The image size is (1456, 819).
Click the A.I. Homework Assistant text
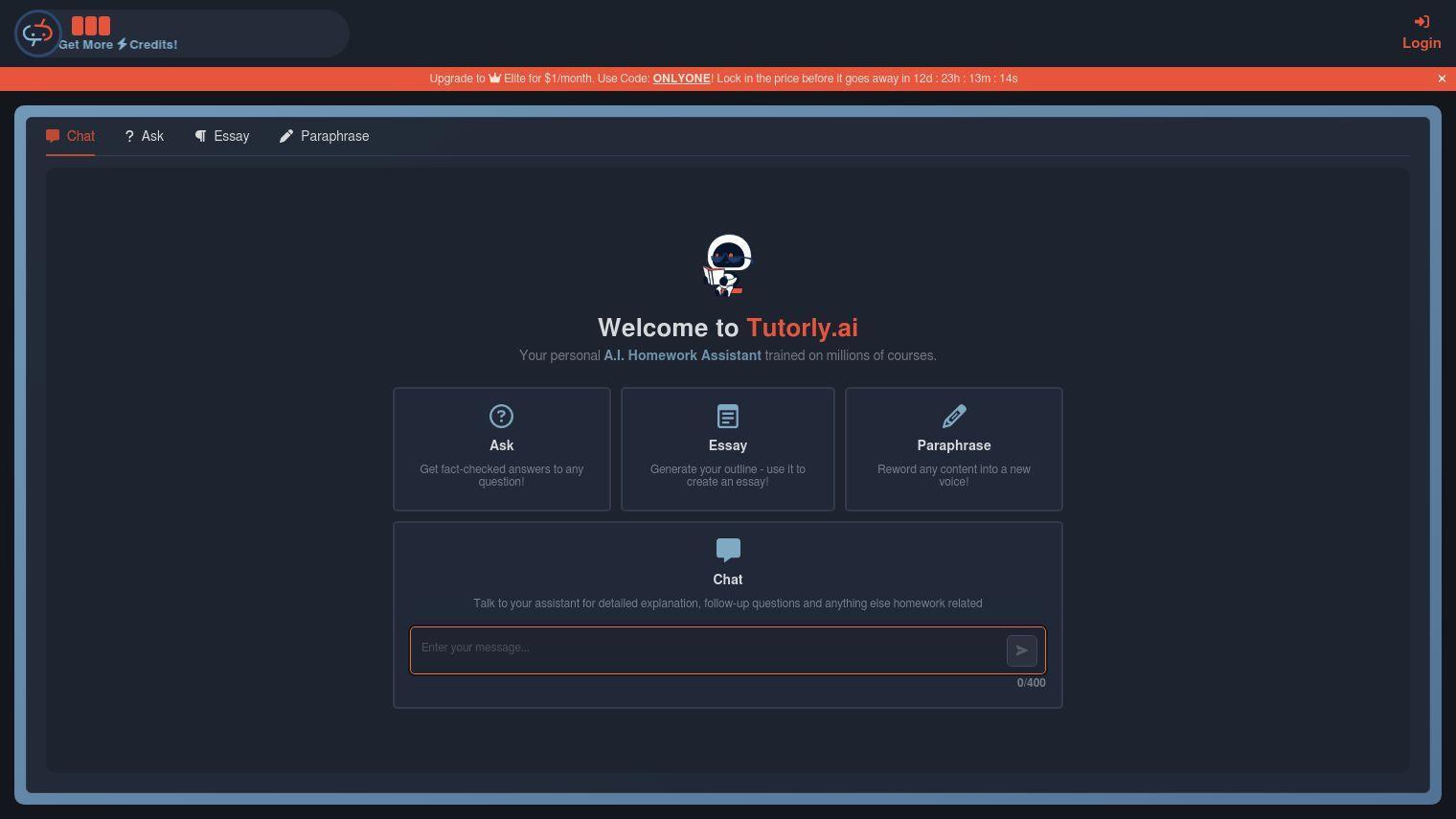click(682, 355)
